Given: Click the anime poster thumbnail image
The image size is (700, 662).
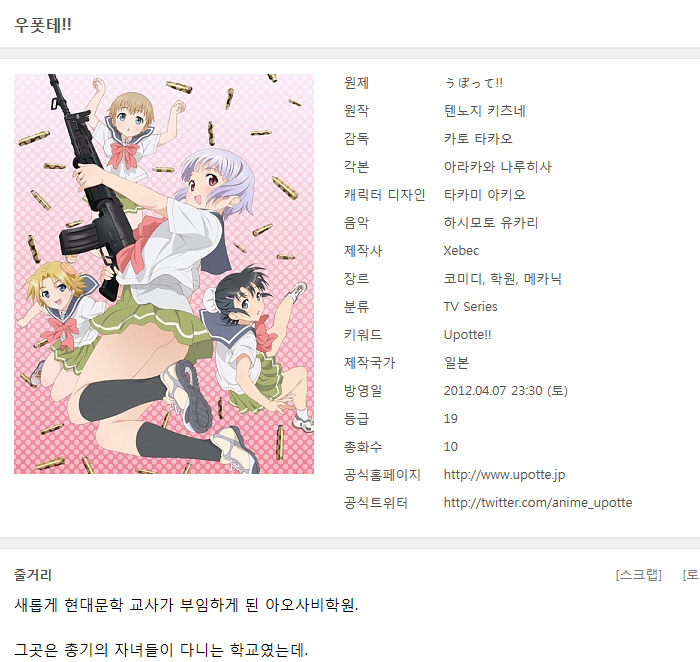Looking at the screenshot, I should 164,274.
